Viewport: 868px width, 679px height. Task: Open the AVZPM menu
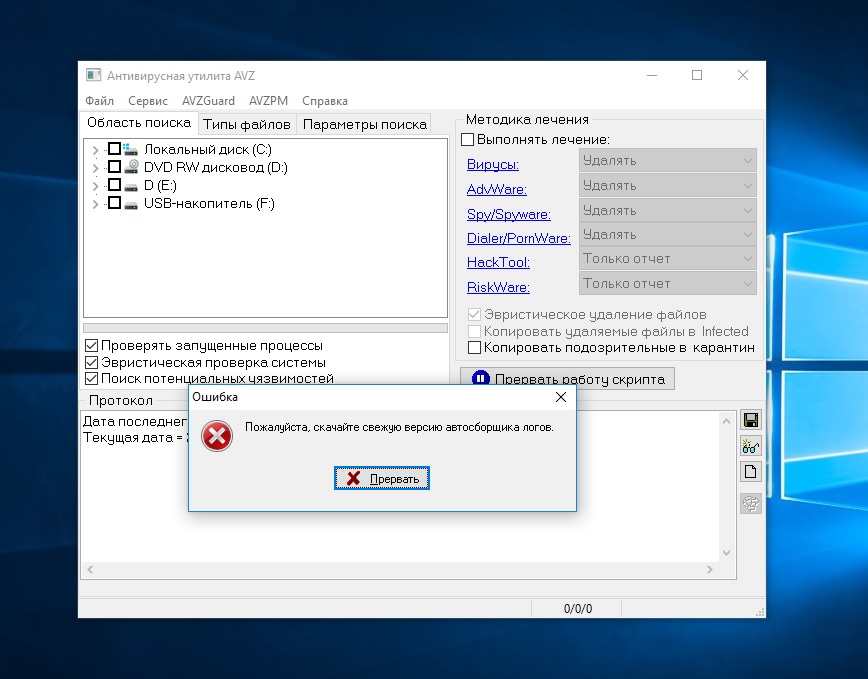click(x=268, y=101)
